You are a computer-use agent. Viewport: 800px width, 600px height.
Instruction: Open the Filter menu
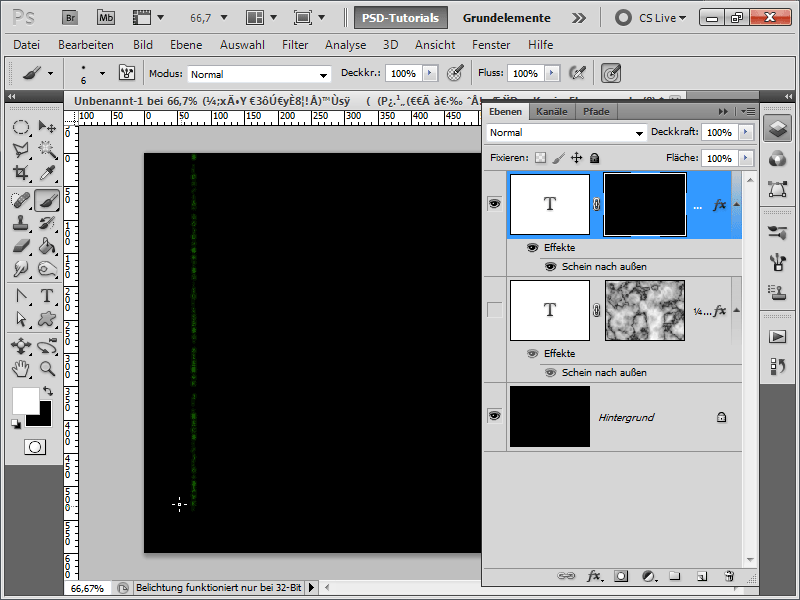pyautogui.click(x=295, y=45)
